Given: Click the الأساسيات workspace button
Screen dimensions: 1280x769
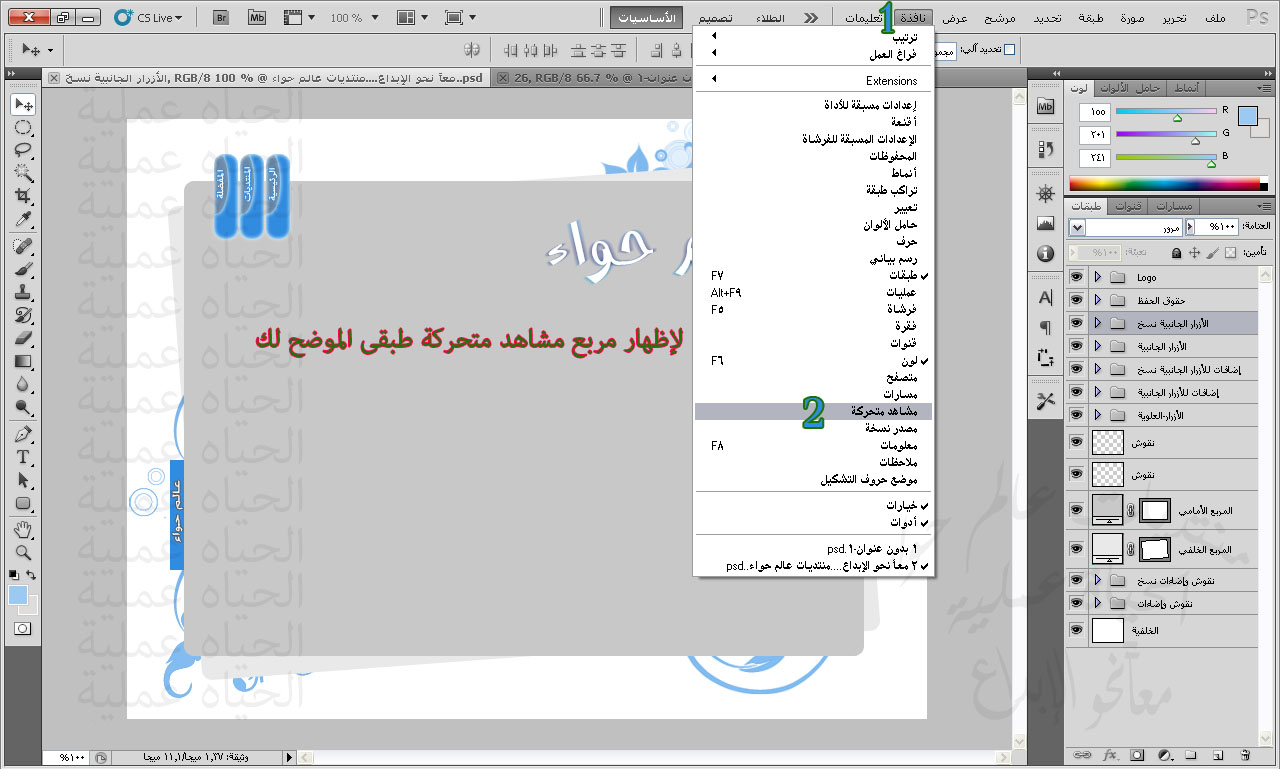Looking at the screenshot, I should (646, 18).
